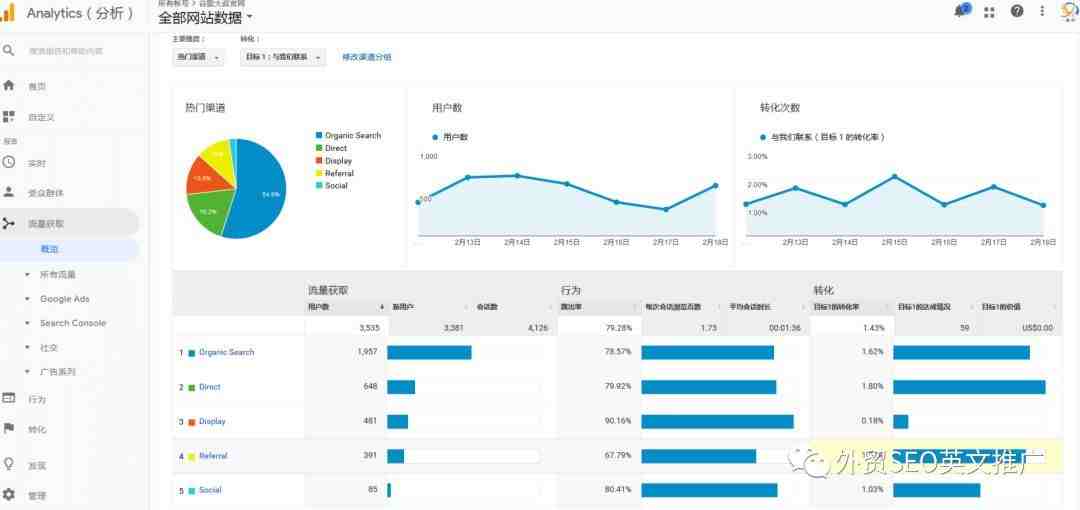1080x510 pixels.
Task: Click Direct conversion rate 1.80%
Action: (x=873, y=387)
